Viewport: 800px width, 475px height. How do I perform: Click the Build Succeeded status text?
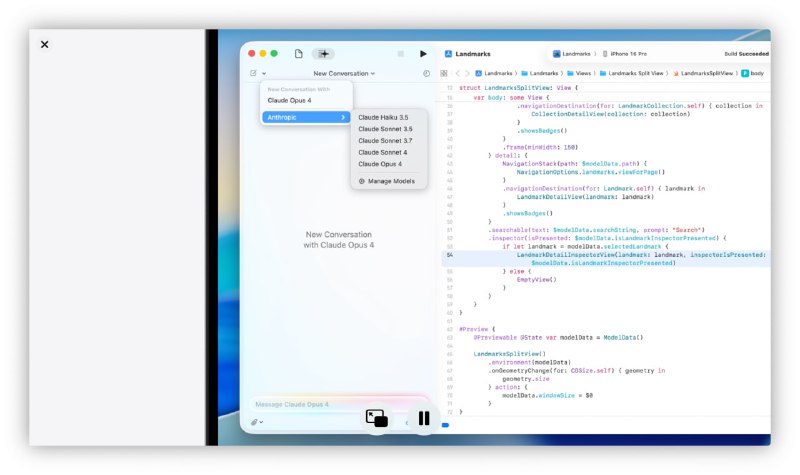pyautogui.click(x=746, y=54)
